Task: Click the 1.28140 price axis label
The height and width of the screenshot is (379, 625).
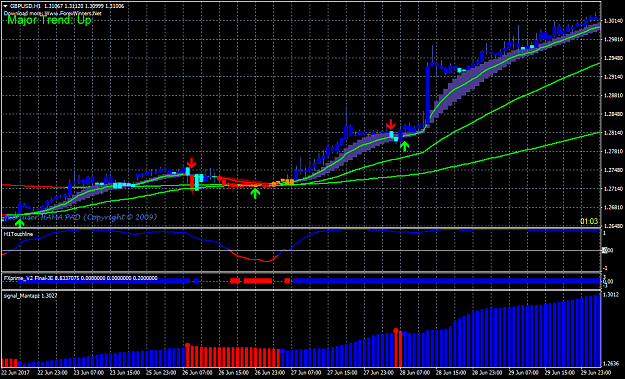Action: [613, 133]
